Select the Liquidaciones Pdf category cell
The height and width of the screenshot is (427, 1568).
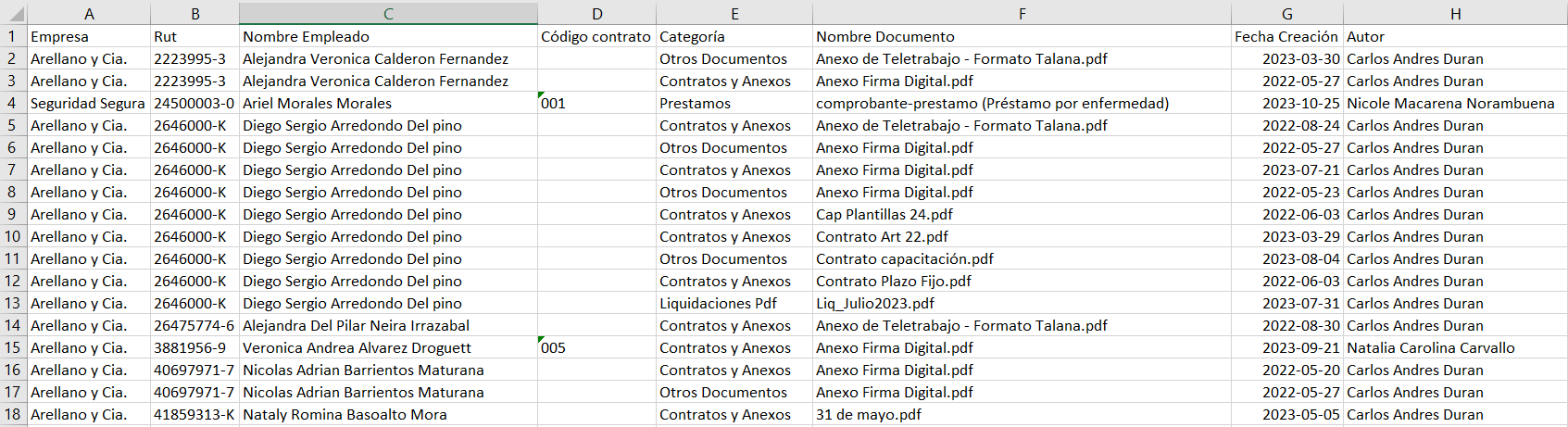click(x=734, y=303)
